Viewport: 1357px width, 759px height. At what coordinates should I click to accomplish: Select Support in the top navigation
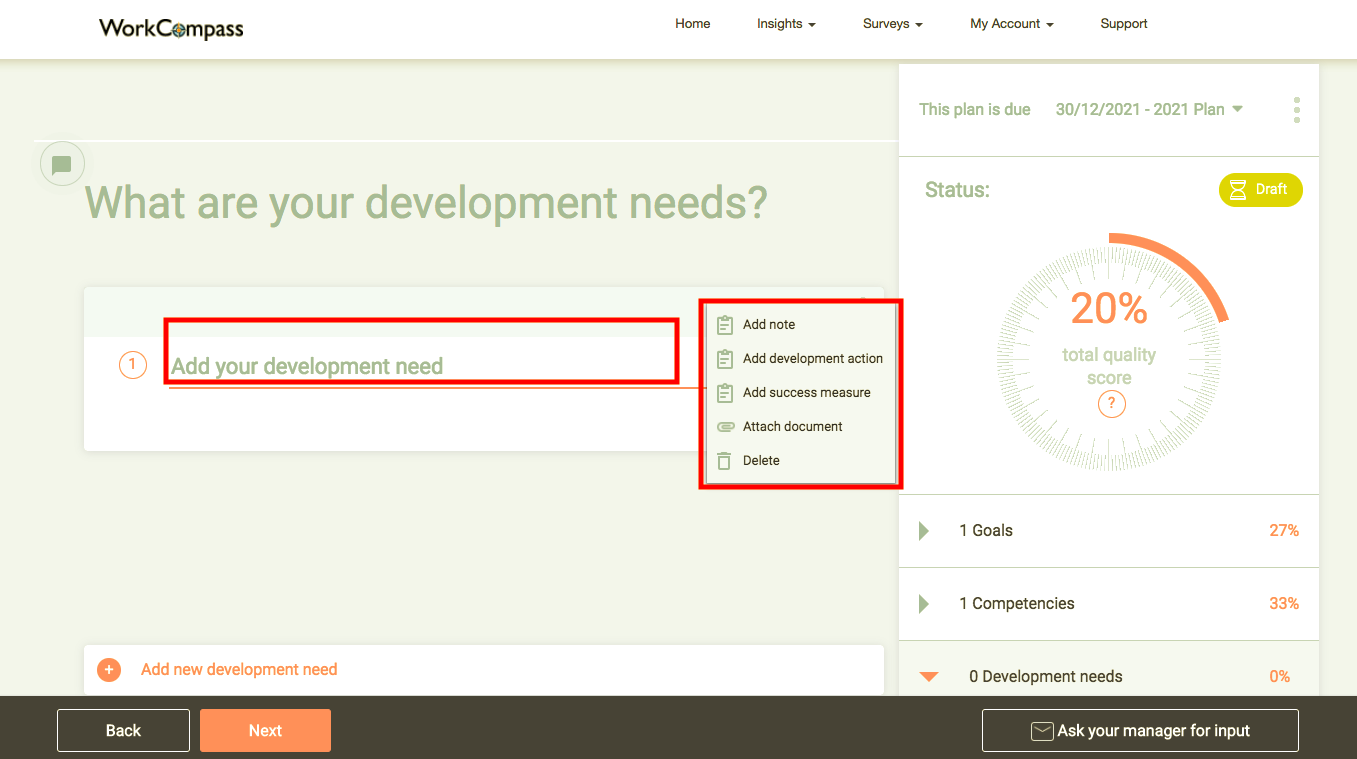tap(1123, 23)
